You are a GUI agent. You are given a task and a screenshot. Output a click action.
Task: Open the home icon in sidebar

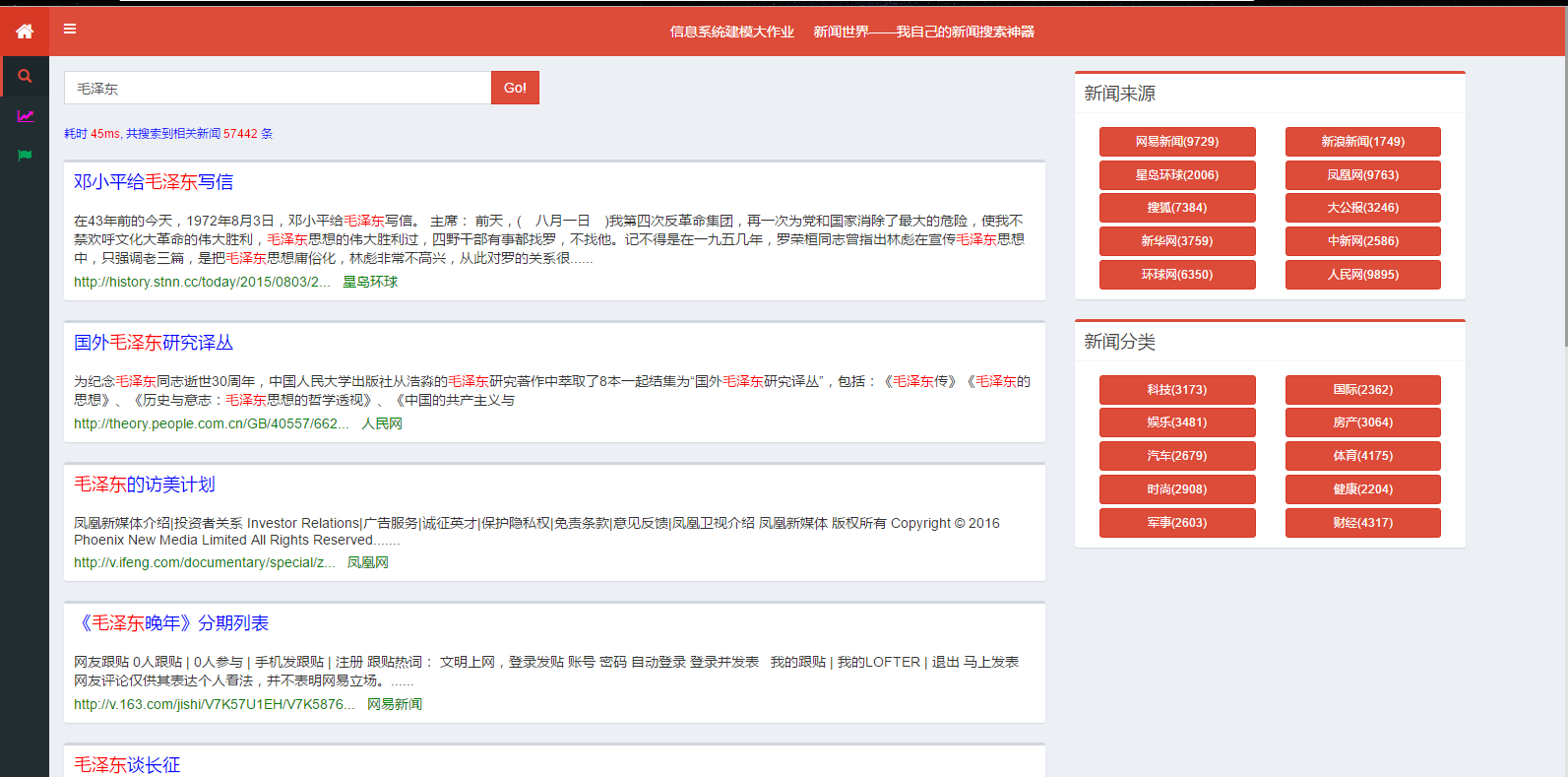[25, 32]
